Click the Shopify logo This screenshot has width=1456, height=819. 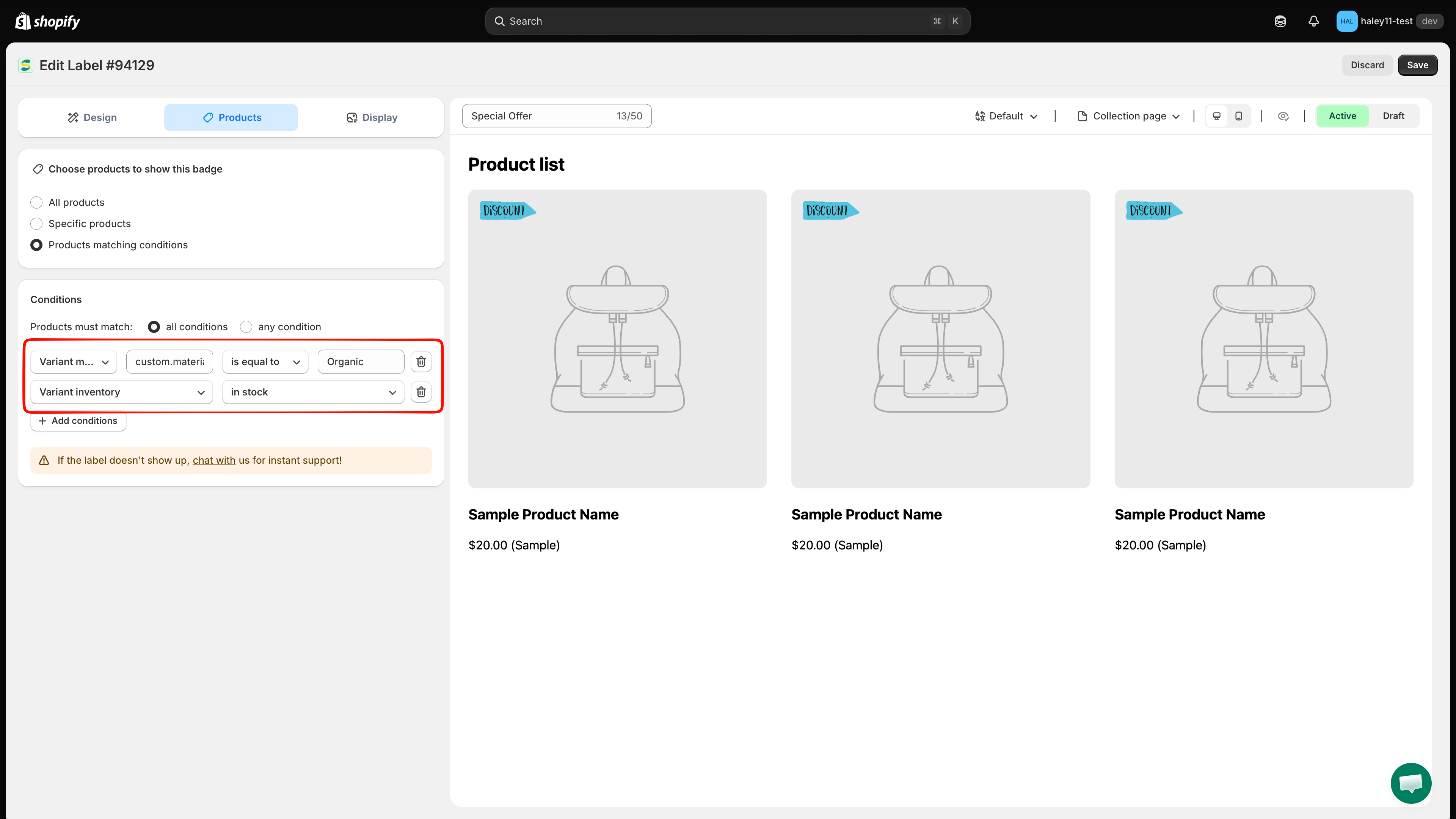pyautogui.click(x=47, y=21)
